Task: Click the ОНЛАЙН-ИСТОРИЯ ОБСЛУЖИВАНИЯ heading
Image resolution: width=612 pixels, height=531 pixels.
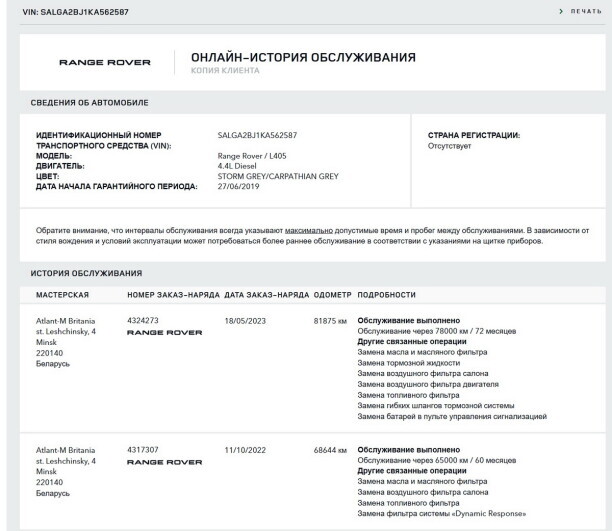Action: pos(303,57)
